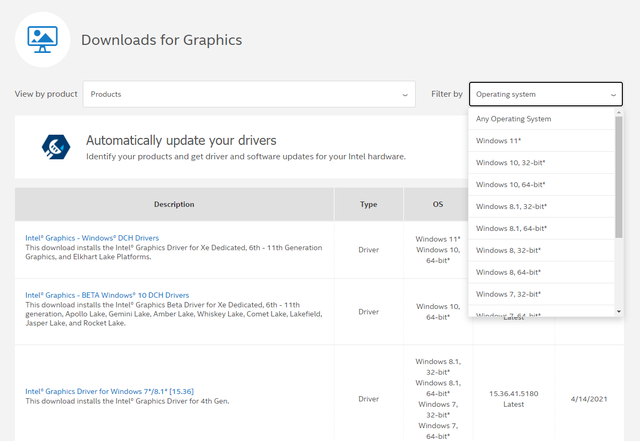The image size is (640, 441).
Task: Select Windows 8.1, 32-bit* filter
Action: click(511, 206)
